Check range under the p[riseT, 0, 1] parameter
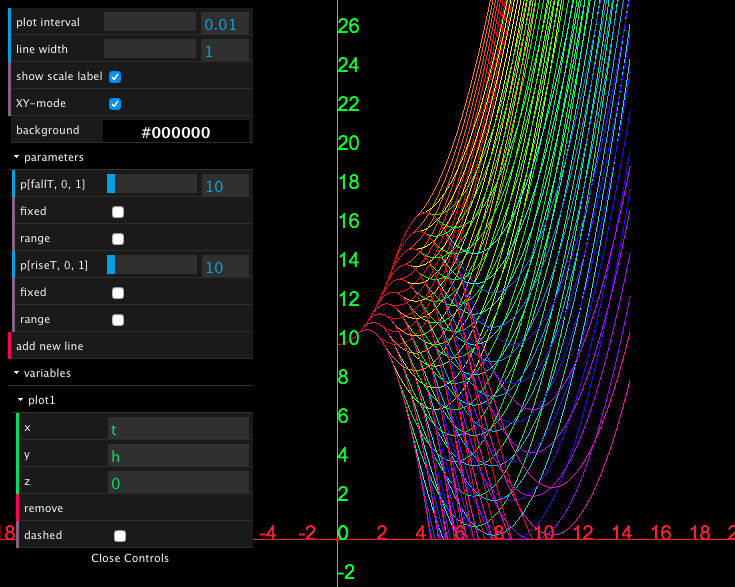The width and height of the screenshot is (735, 587). pyautogui.click(x=118, y=320)
